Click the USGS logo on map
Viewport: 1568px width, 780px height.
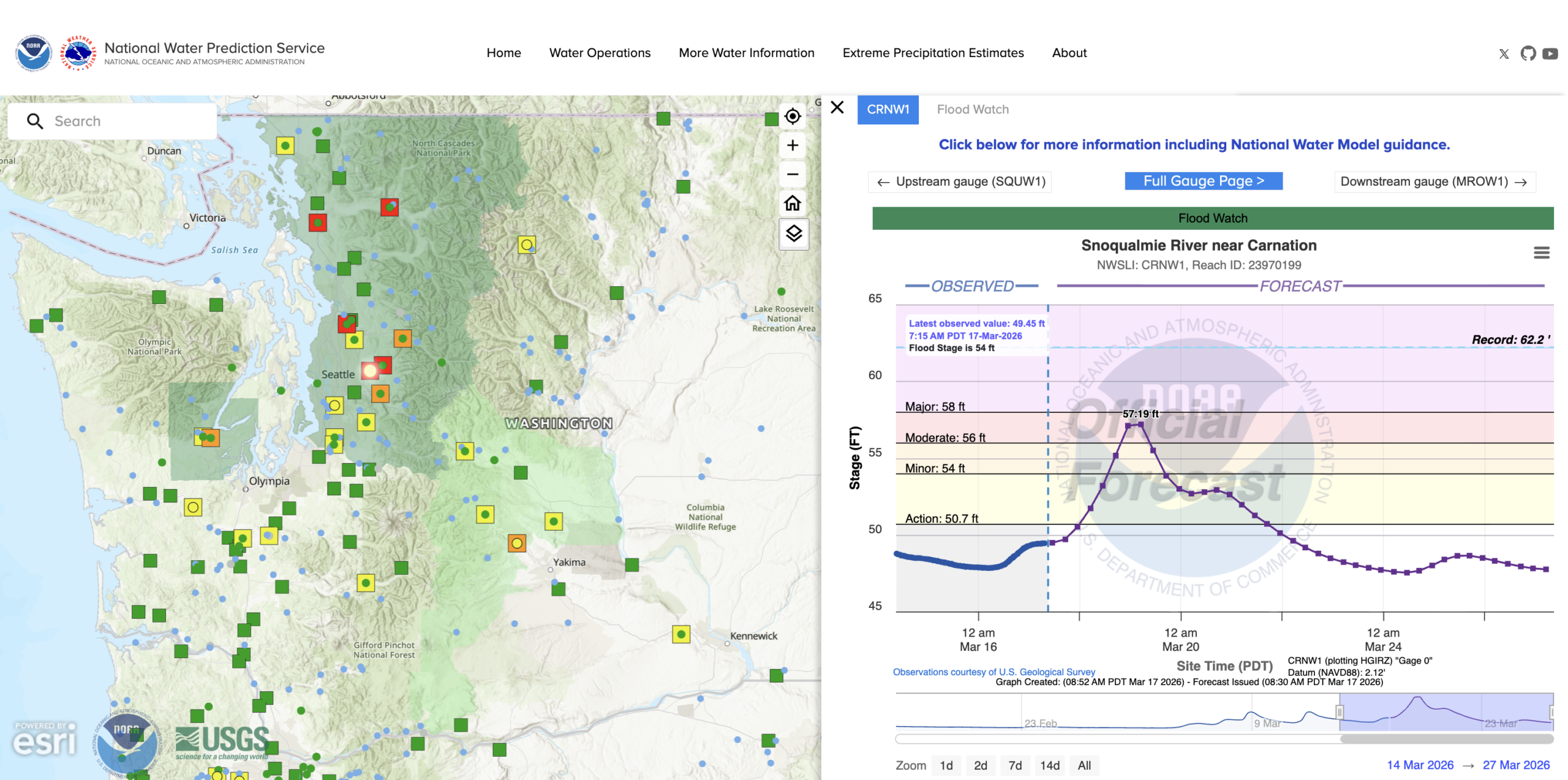tap(222, 742)
